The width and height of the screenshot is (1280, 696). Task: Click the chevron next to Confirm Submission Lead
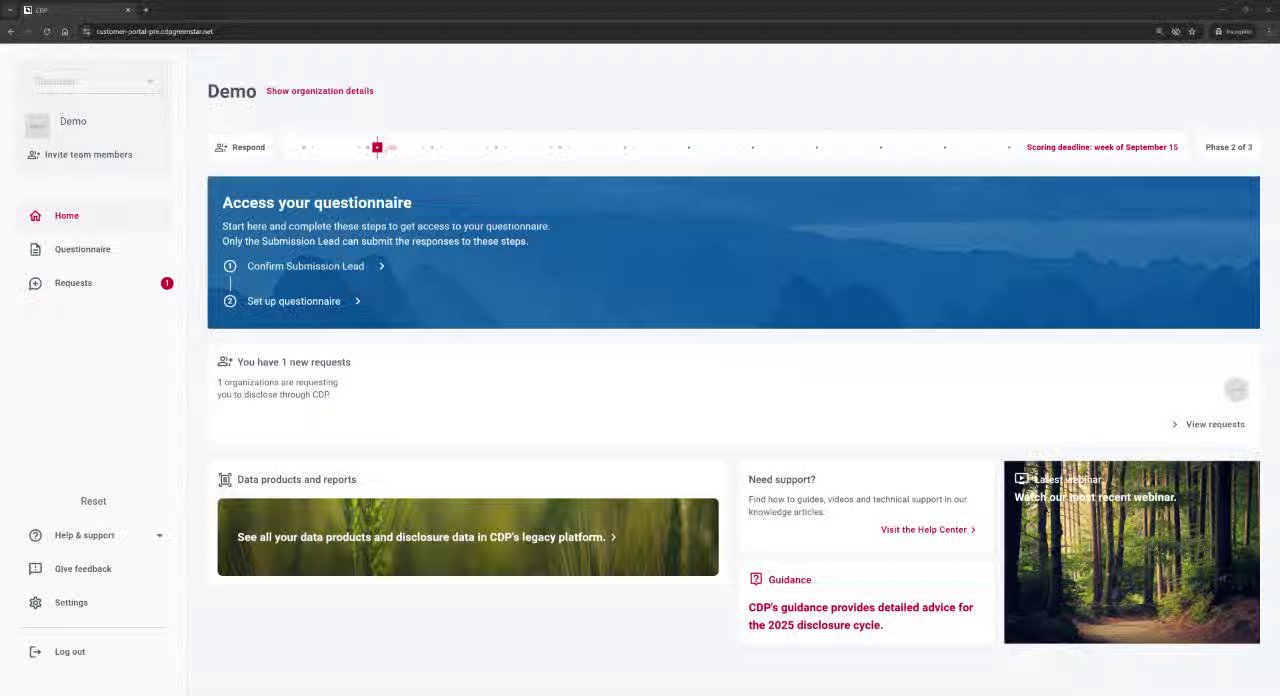tap(381, 266)
